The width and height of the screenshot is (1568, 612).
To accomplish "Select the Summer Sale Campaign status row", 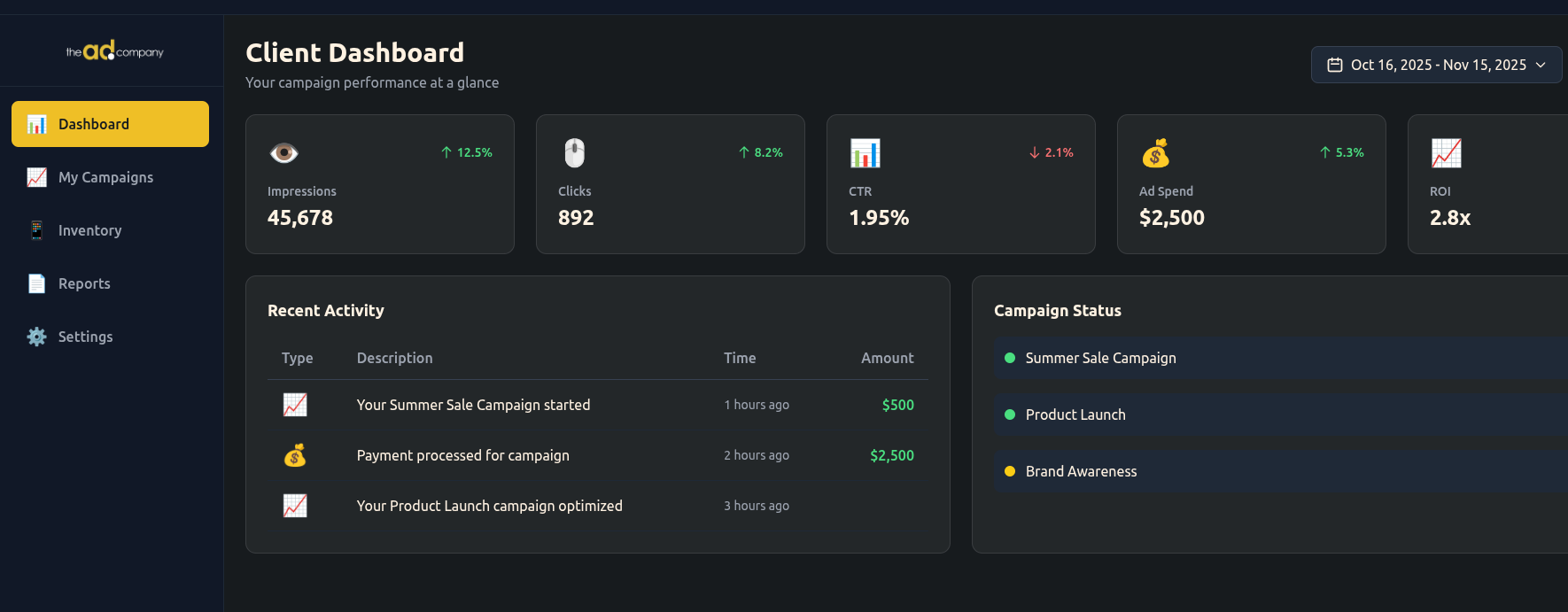I will (x=1276, y=358).
